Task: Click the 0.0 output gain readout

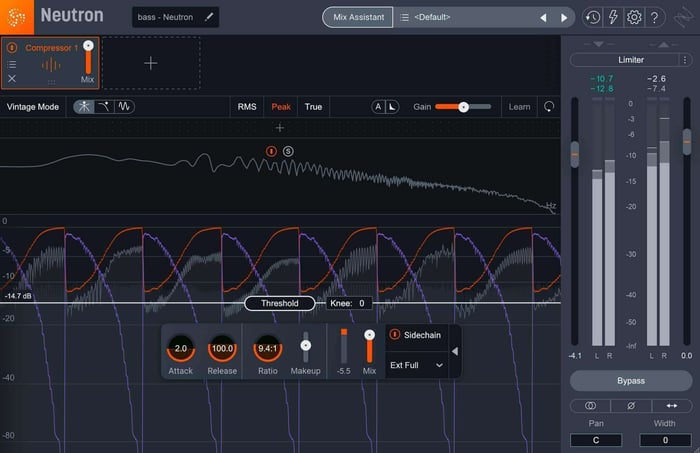Action: tap(686, 356)
